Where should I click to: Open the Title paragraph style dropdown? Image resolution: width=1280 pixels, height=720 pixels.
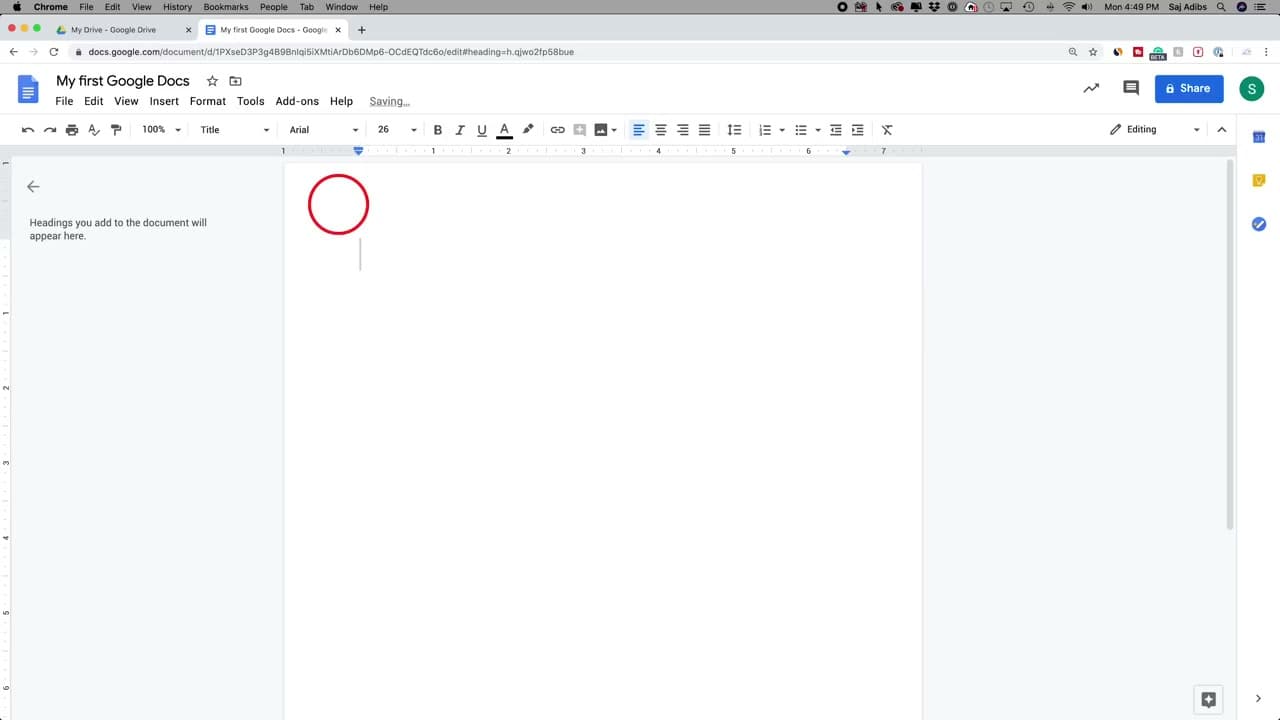(x=235, y=130)
